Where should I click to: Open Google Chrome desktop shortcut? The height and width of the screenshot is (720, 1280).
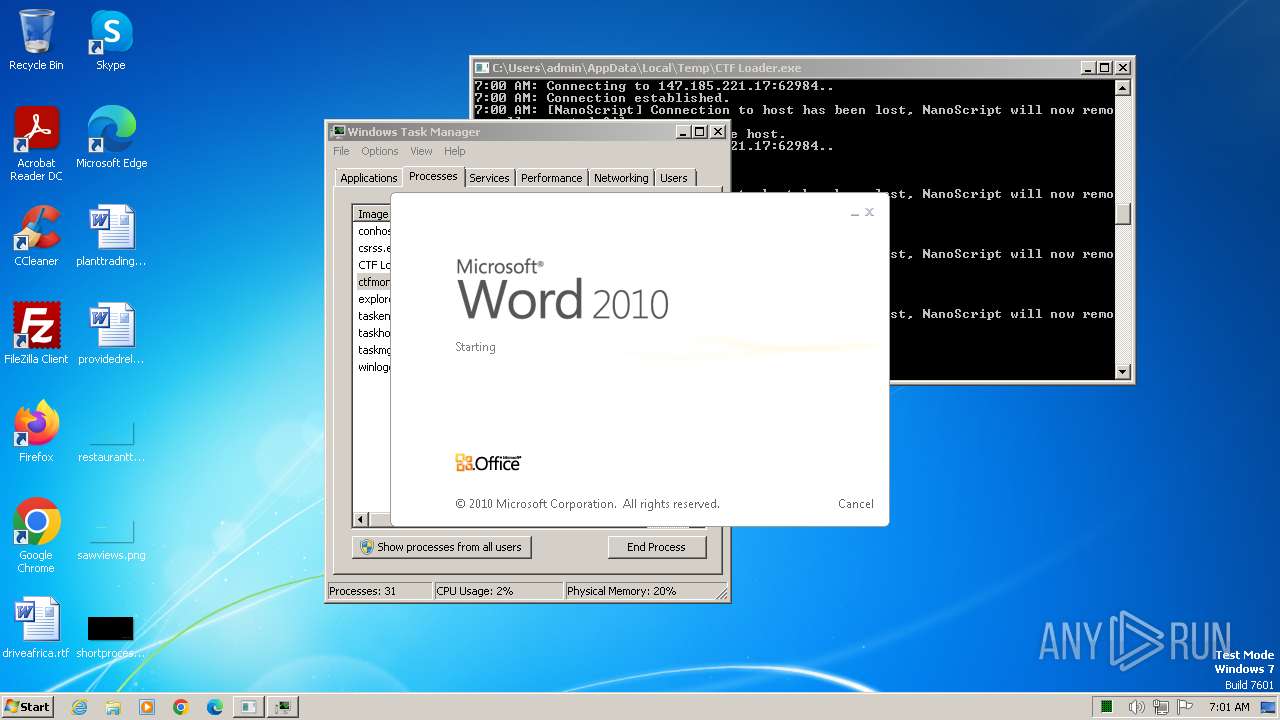coord(36,535)
